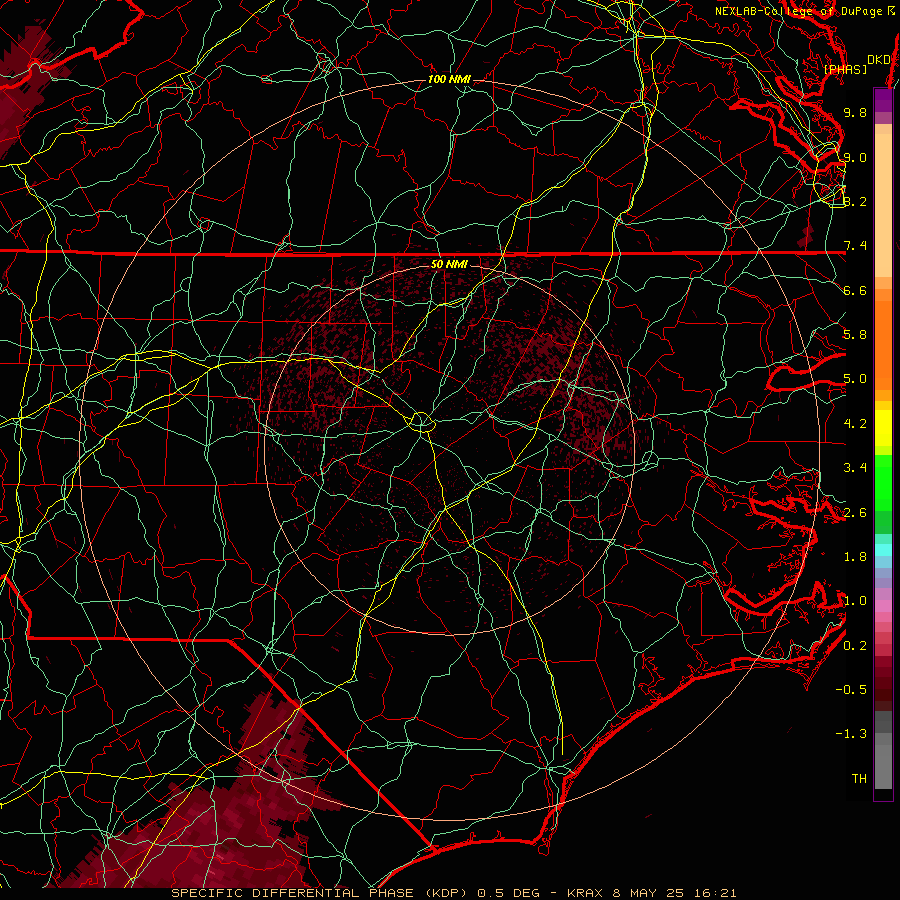
Task: Click the -0.5 value on color scale
Action: (x=851, y=690)
